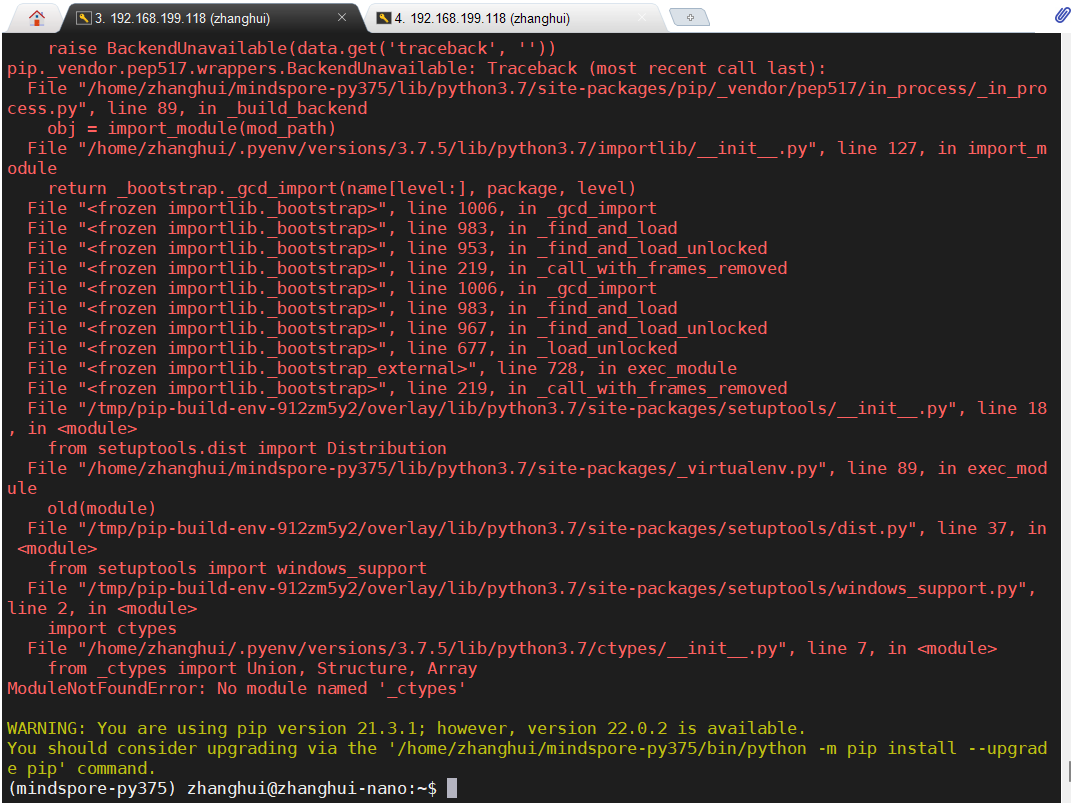
Task: Click the 'old(module)' line
Action: coord(102,508)
